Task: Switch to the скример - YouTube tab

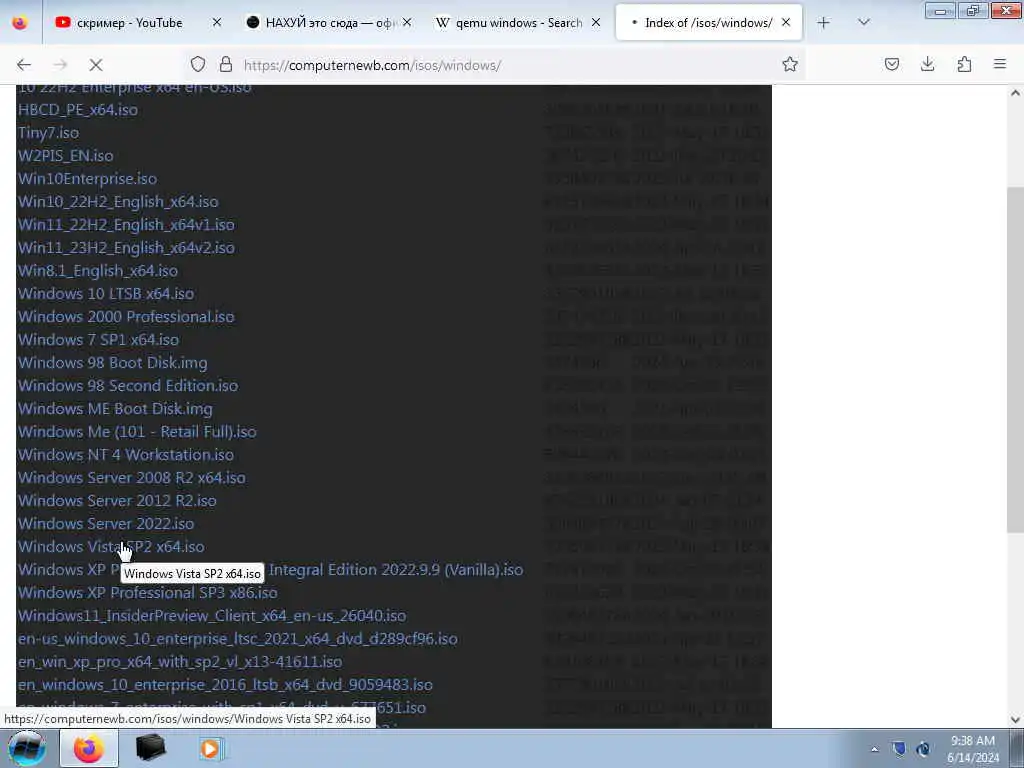Action: point(129,23)
